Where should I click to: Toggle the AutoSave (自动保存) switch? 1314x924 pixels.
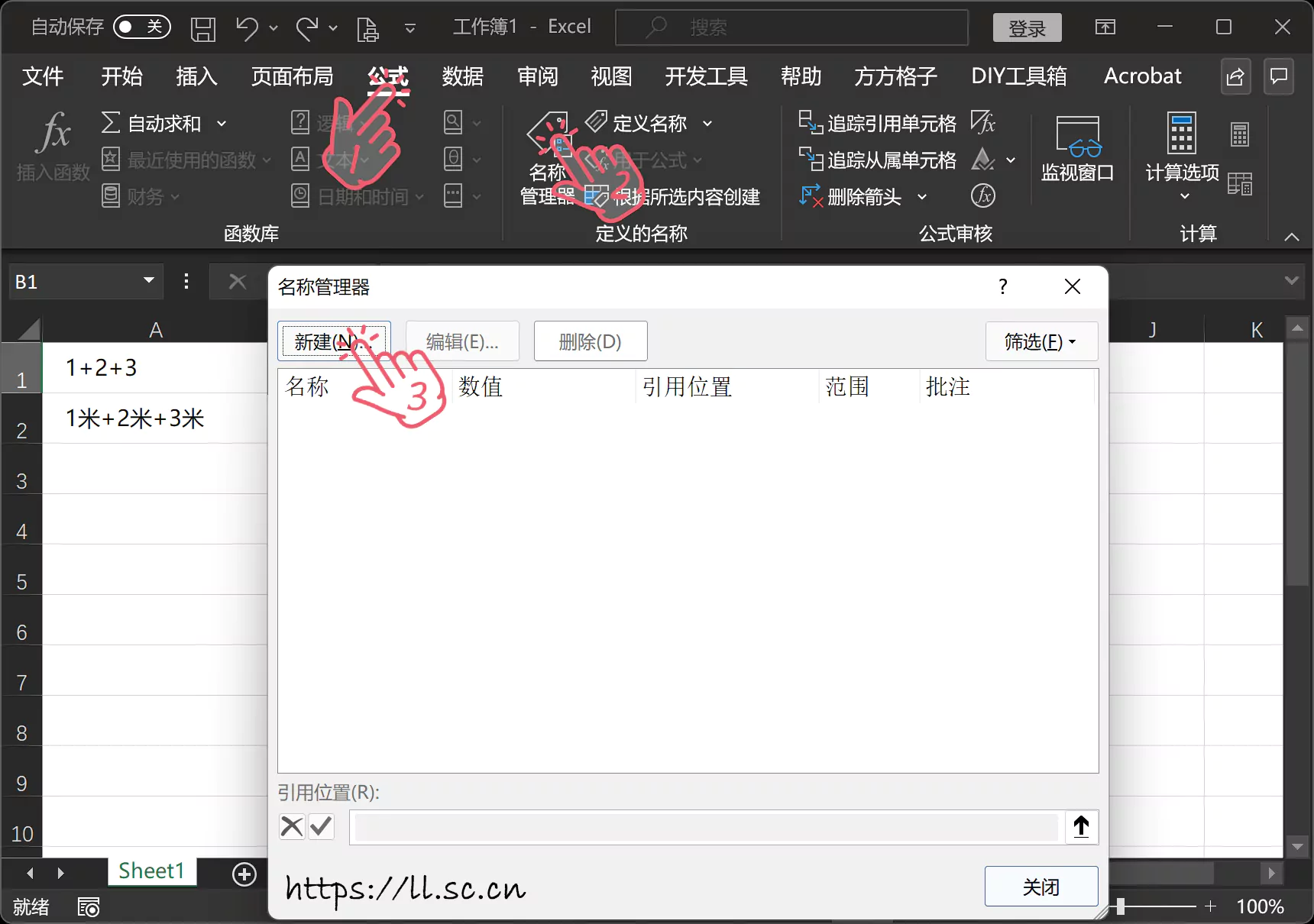pyautogui.click(x=141, y=27)
